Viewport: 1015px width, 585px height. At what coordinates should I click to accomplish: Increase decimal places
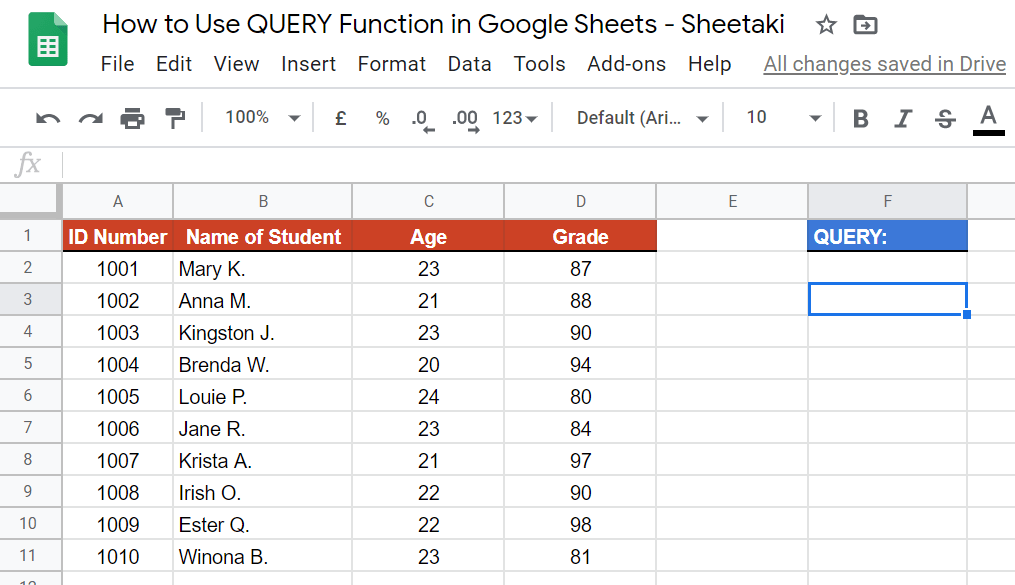point(464,117)
